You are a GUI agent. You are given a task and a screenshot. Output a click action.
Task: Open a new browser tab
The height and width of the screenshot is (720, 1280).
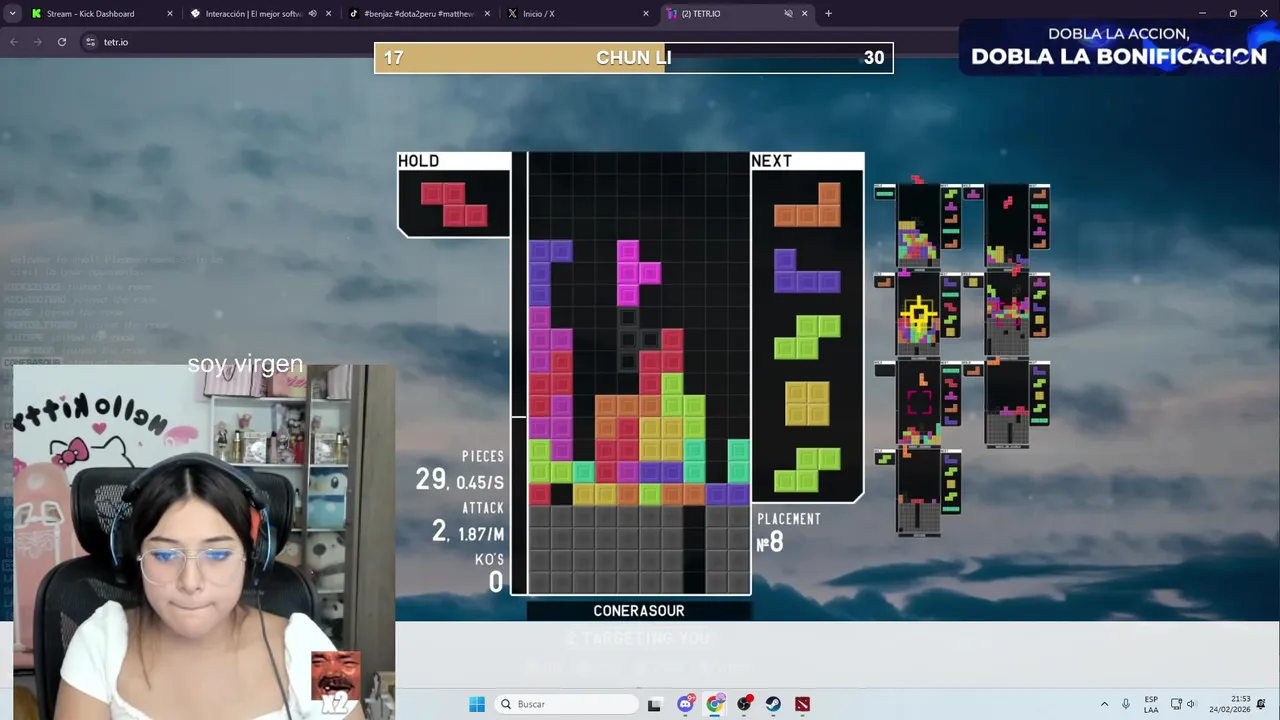click(x=828, y=14)
